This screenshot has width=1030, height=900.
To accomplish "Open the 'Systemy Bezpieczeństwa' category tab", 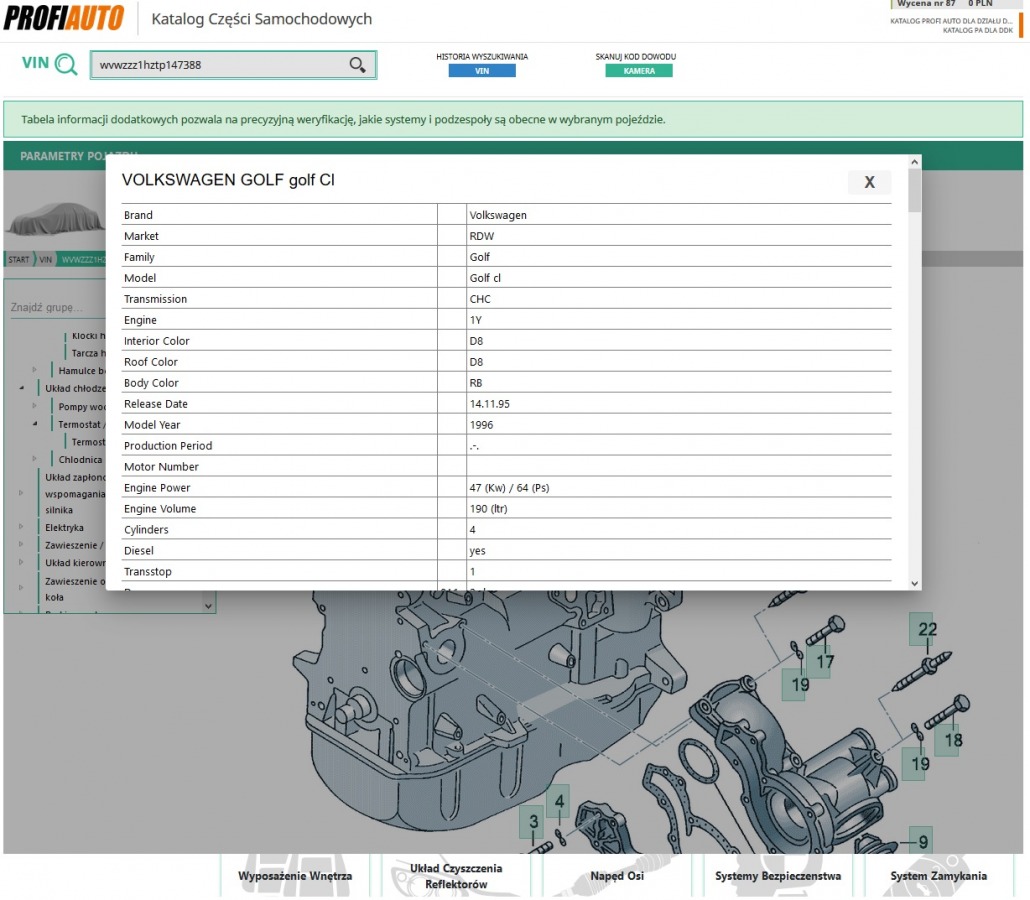I will [778, 876].
